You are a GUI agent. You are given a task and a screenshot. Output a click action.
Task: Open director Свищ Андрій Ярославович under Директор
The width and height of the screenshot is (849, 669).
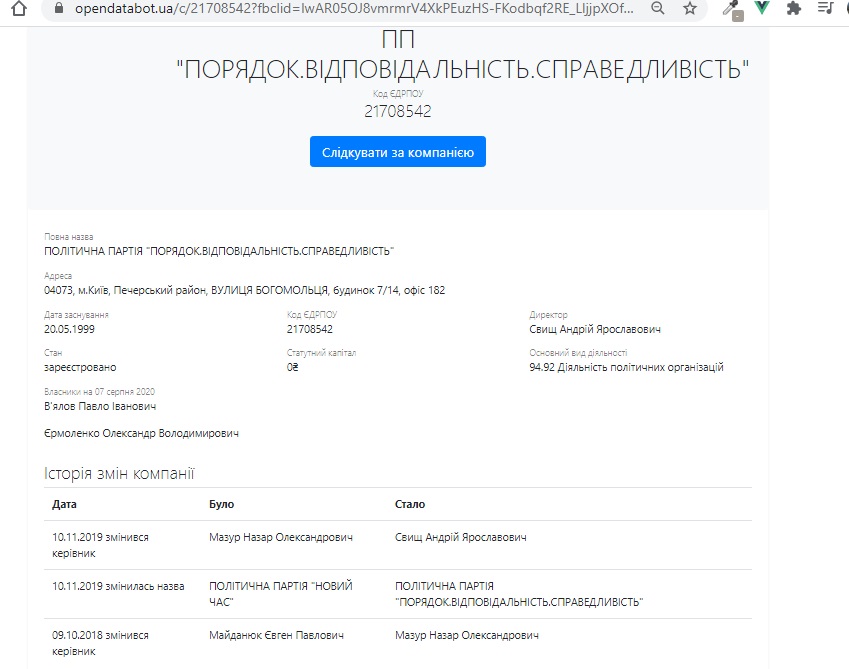pyautogui.click(x=594, y=329)
